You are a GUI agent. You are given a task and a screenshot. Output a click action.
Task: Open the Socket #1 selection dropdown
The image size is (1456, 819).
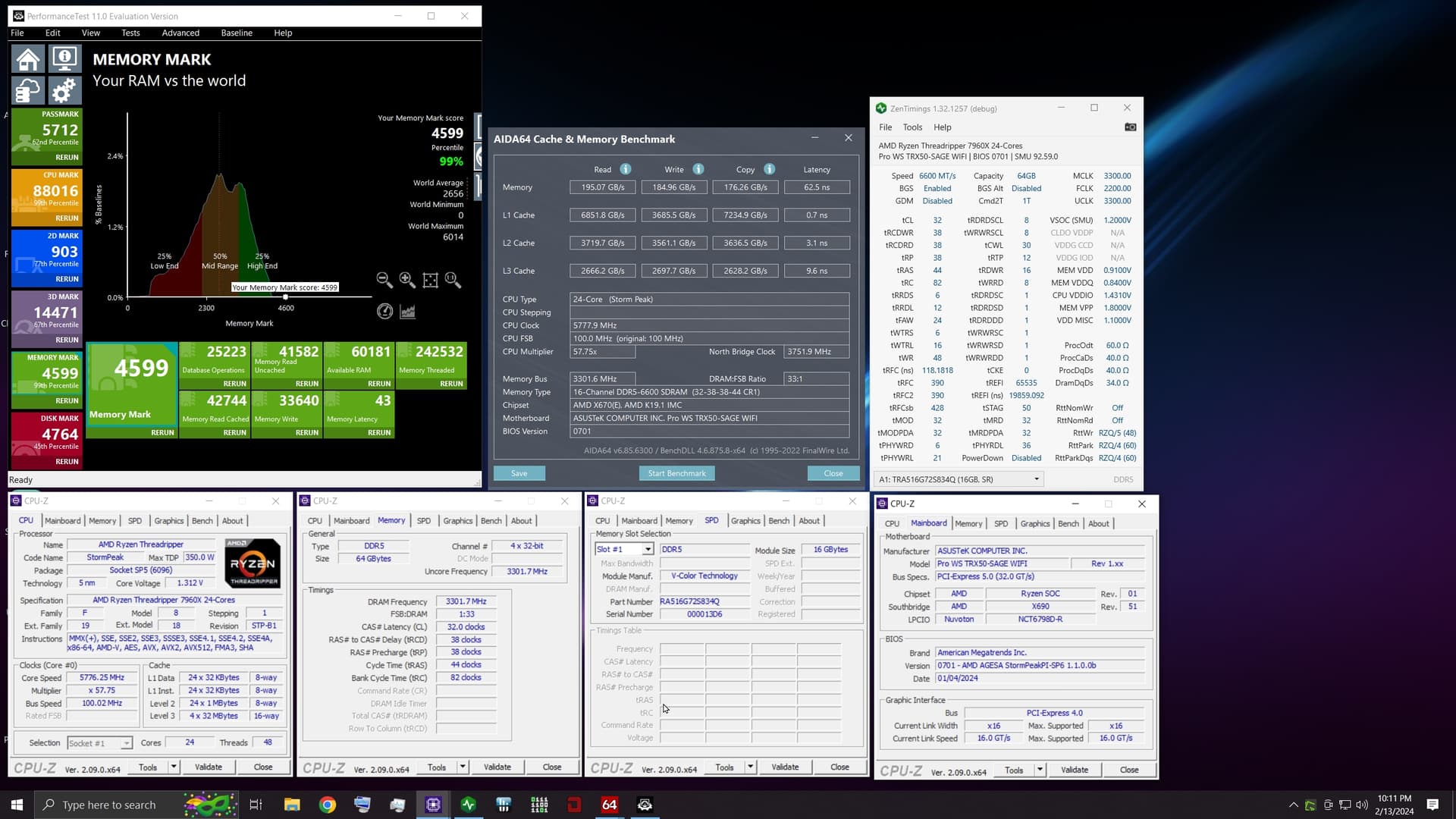coord(126,743)
